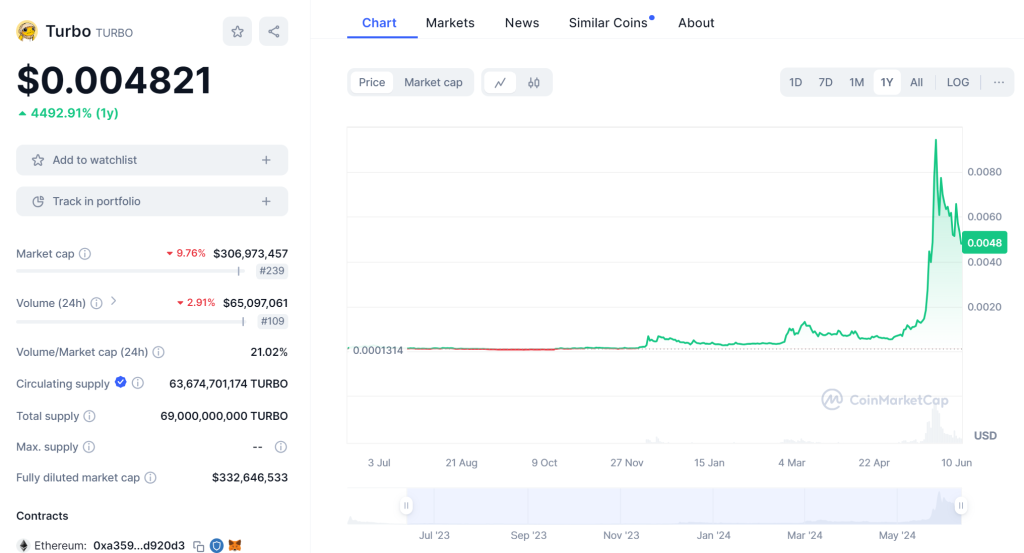Click Add to watchlist button

(152, 160)
